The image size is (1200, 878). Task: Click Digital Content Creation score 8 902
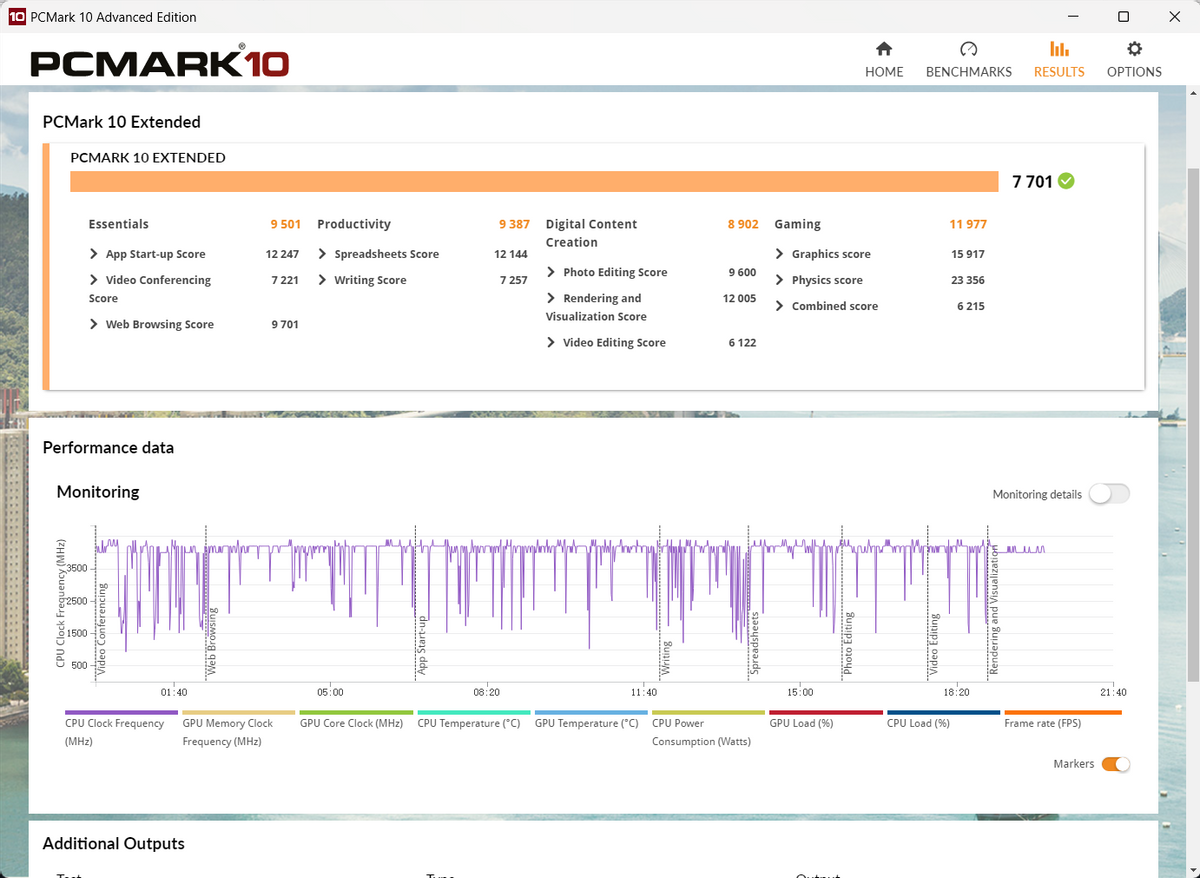pyautogui.click(x=743, y=224)
